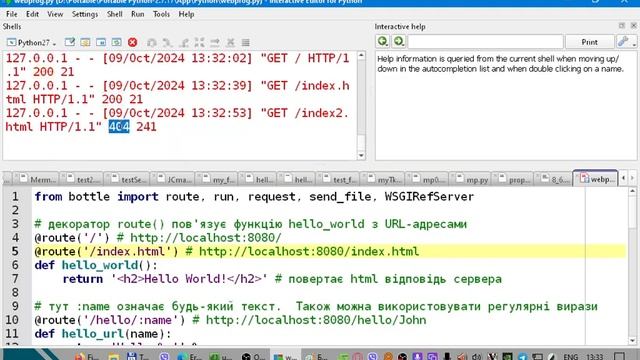Screen dimensions: 640x360
Task: Click the greyed debug step-next icon
Action: pyautogui.click(x=167, y=42)
